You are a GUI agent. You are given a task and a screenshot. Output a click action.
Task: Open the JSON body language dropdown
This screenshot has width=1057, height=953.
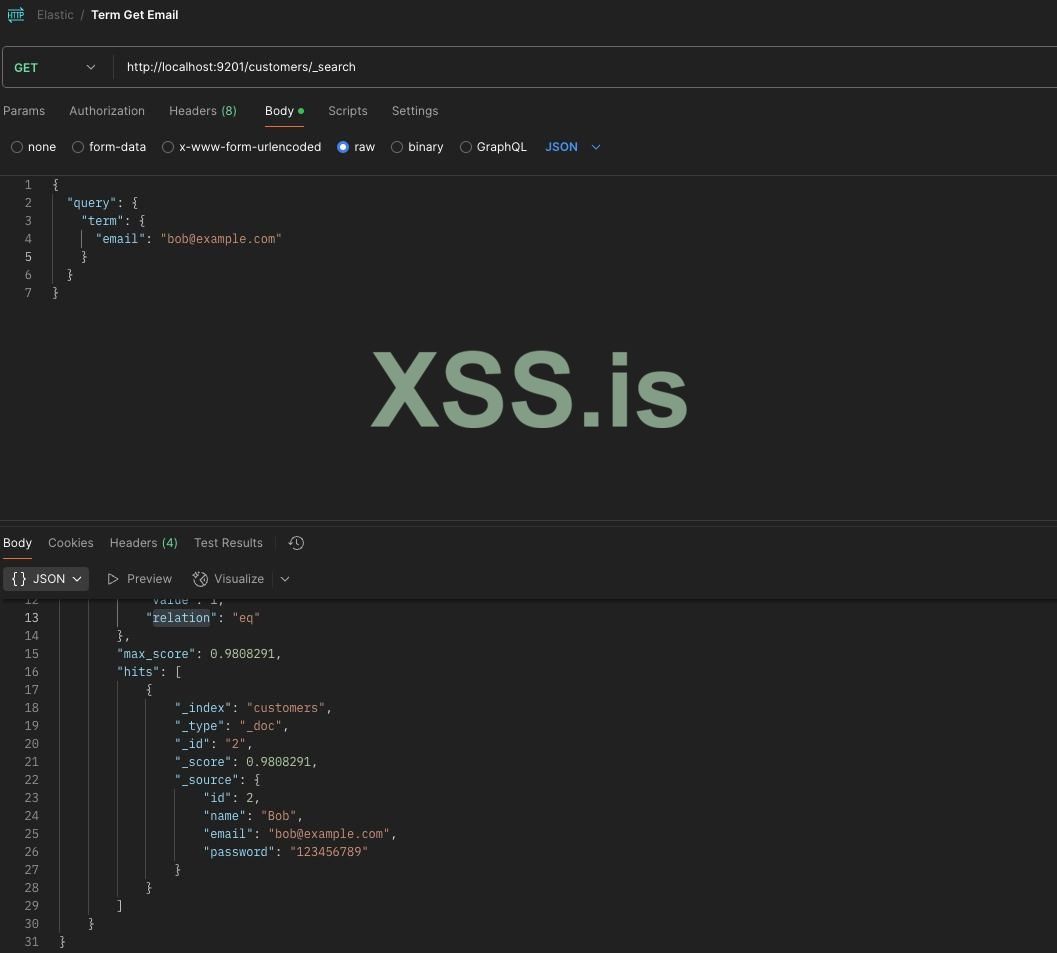tap(573, 147)
